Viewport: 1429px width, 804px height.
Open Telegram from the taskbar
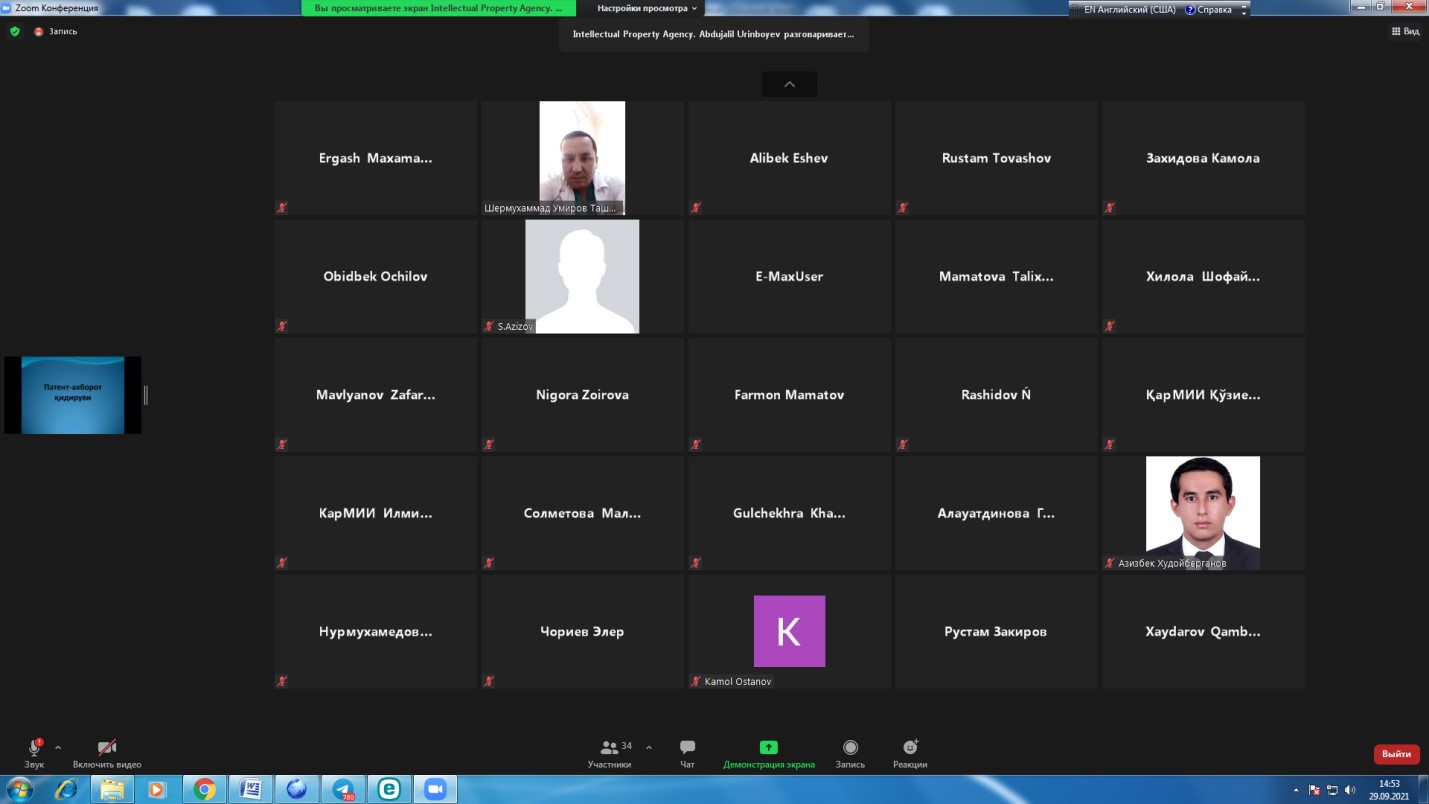[343, 789]
